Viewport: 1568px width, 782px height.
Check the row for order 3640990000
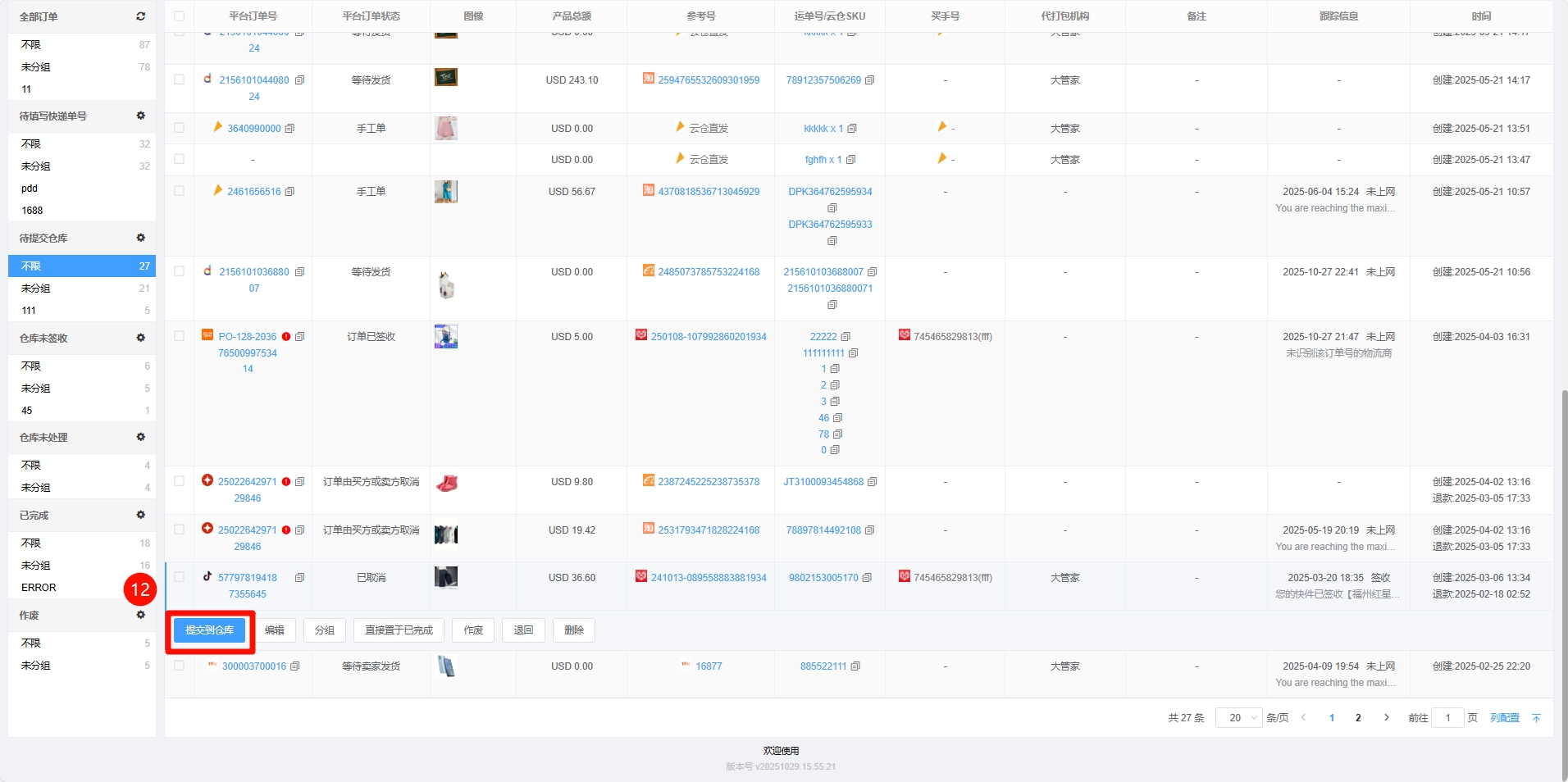(x=179, y=128)
